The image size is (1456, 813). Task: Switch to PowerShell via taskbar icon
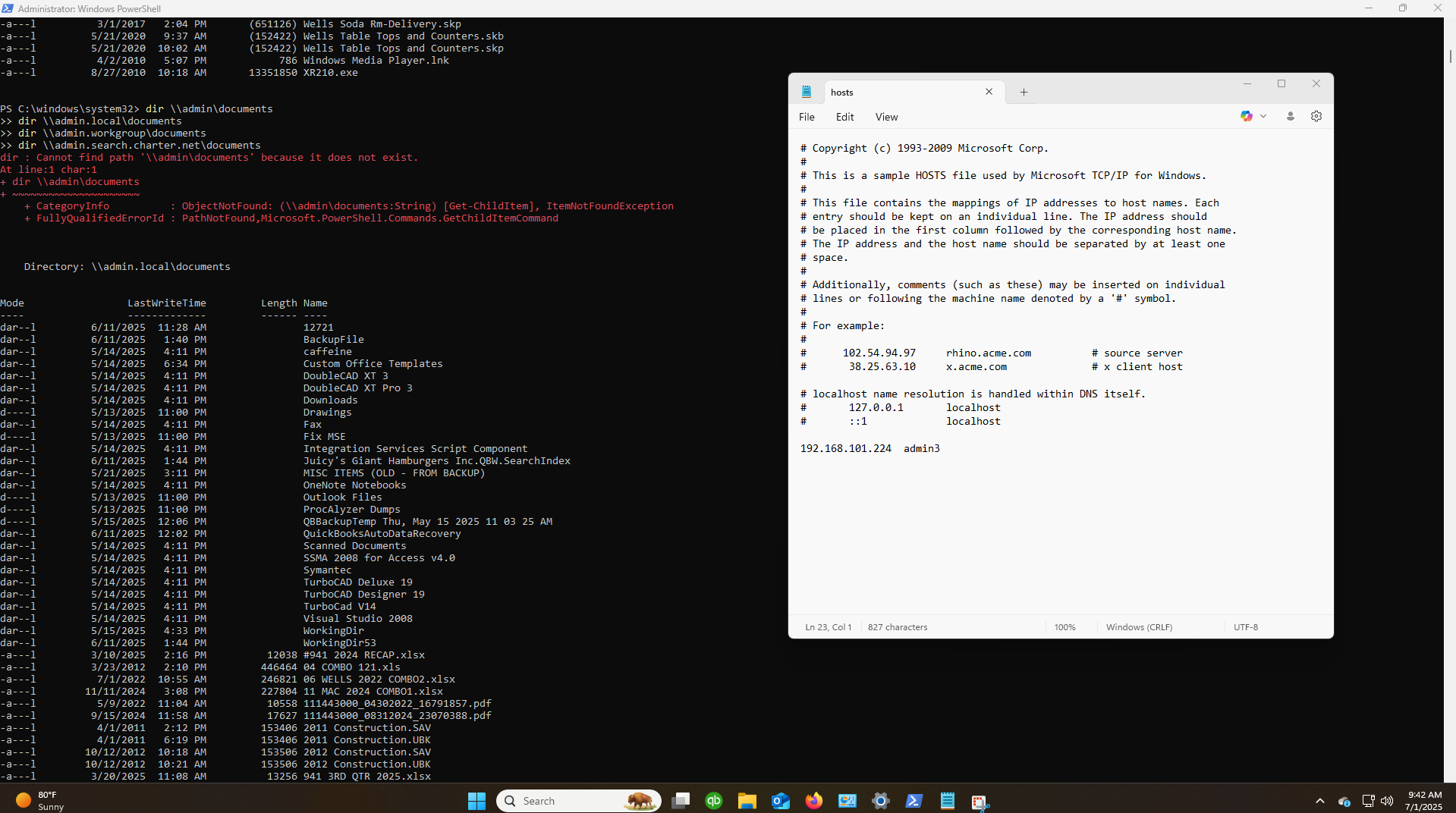[914, 801]
